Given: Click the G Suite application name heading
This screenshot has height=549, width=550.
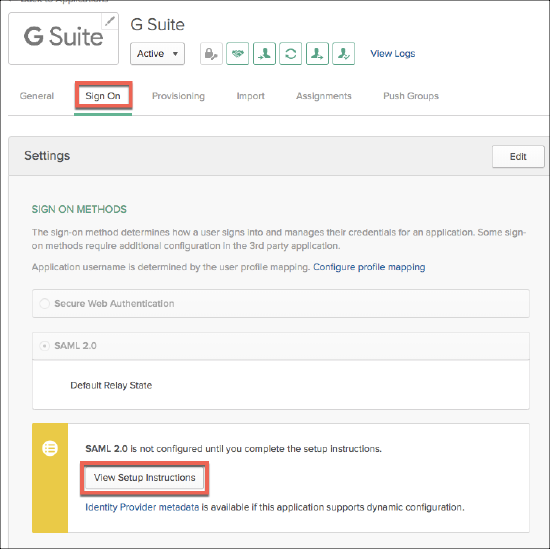Looking at the screenshot, I should 157,25.
